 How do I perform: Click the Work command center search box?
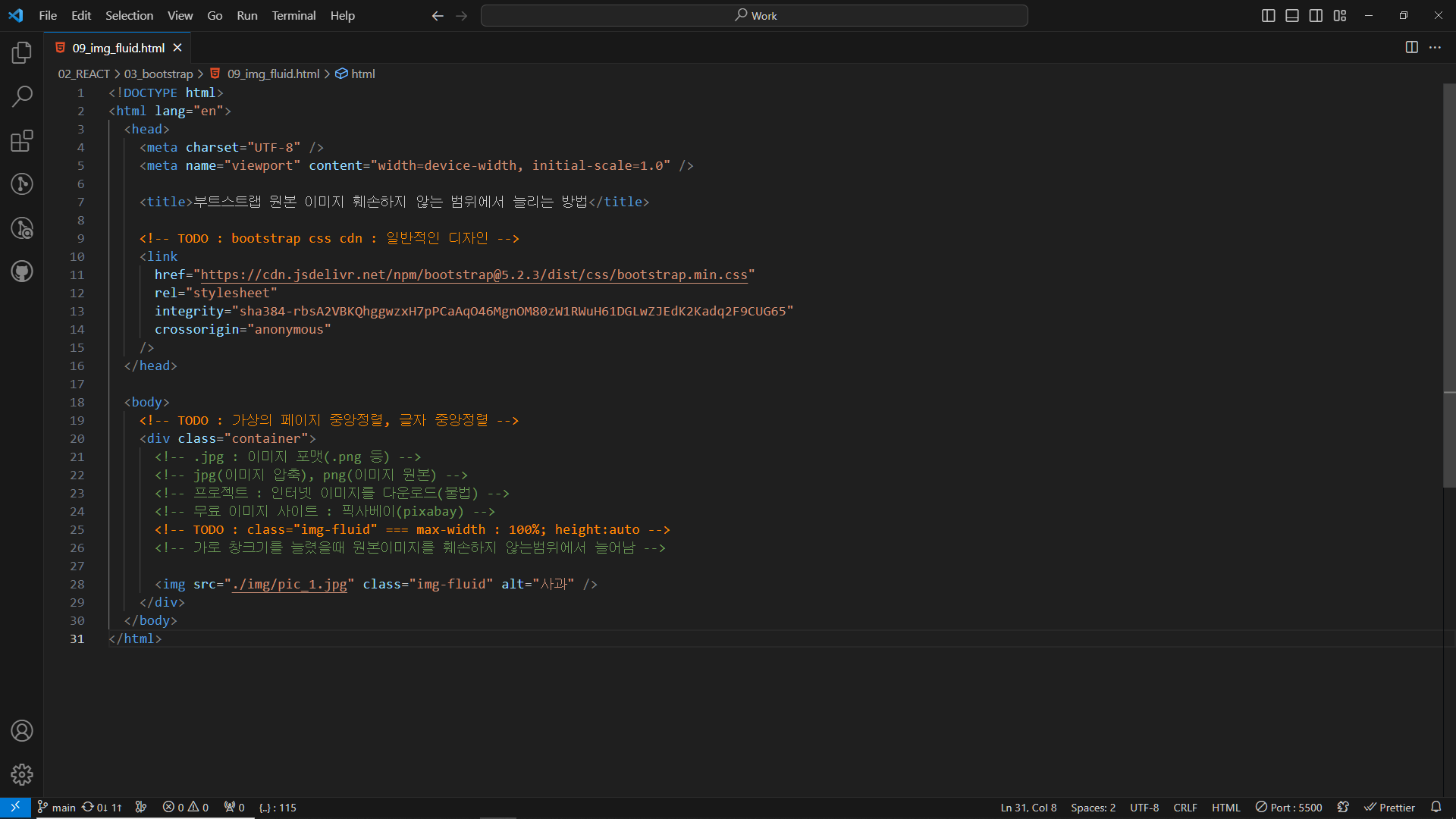[x=754, y=15]
